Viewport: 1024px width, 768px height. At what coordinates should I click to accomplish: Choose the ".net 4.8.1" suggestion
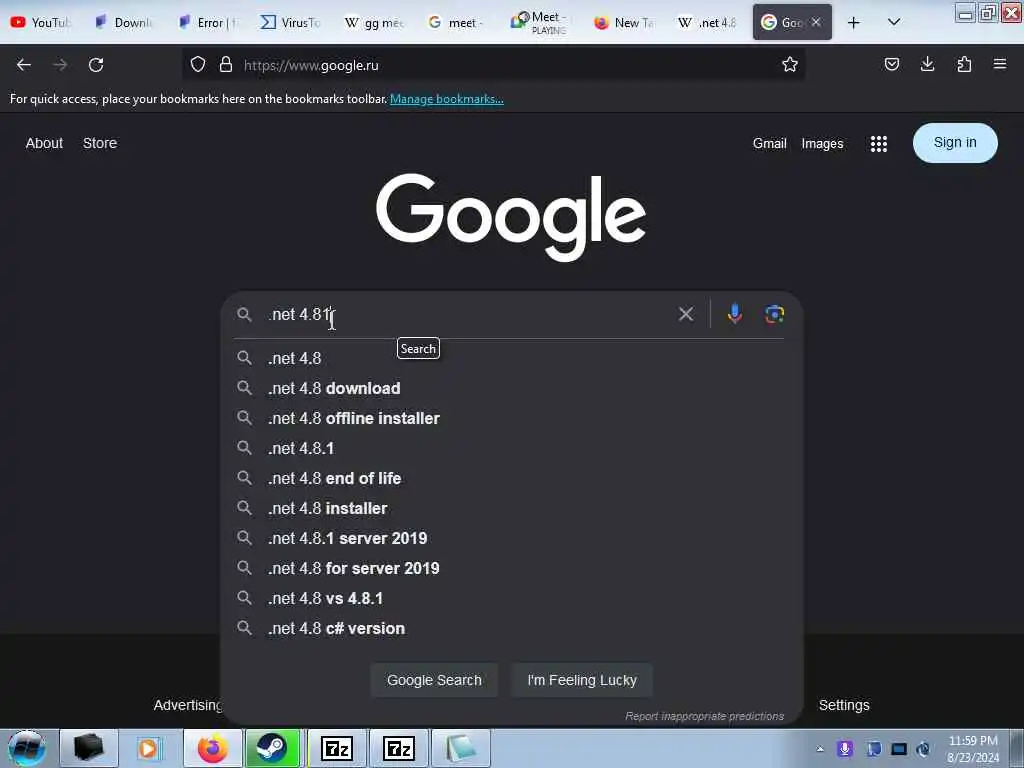point(511,448)
